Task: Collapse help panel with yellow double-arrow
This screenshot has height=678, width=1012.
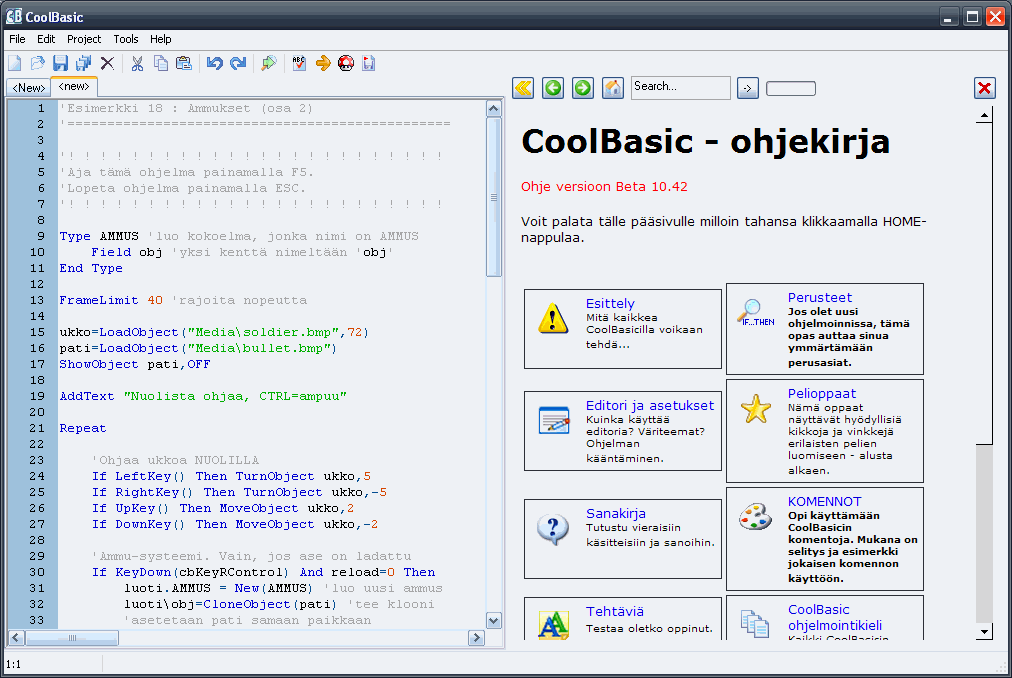Action: pos(523,88)
